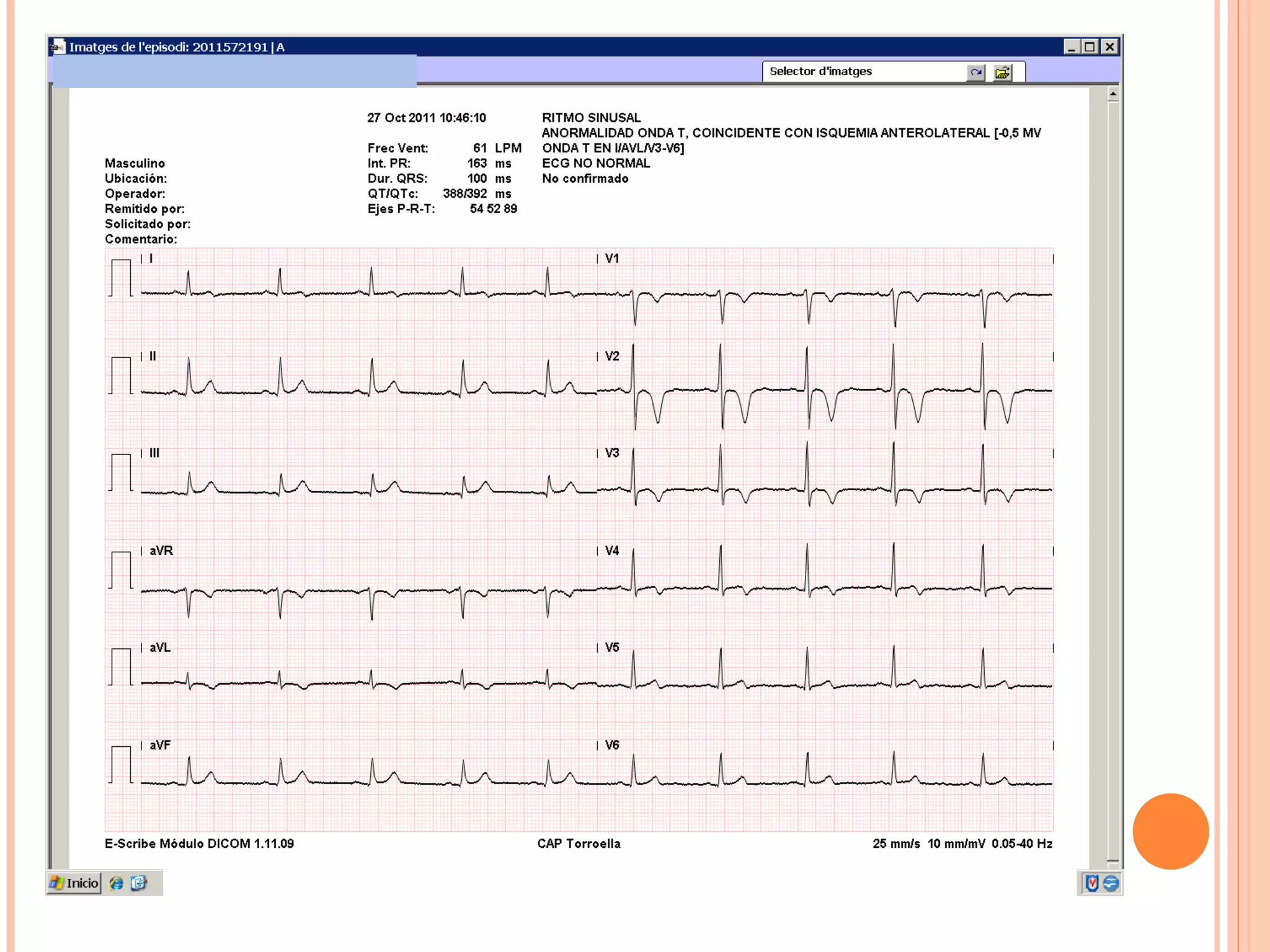The height and width of the screenshot is (952, 1270).
Task: Select the 'RITMO SINUSAL' diagnosis line
Action: [x=591, y=118]
